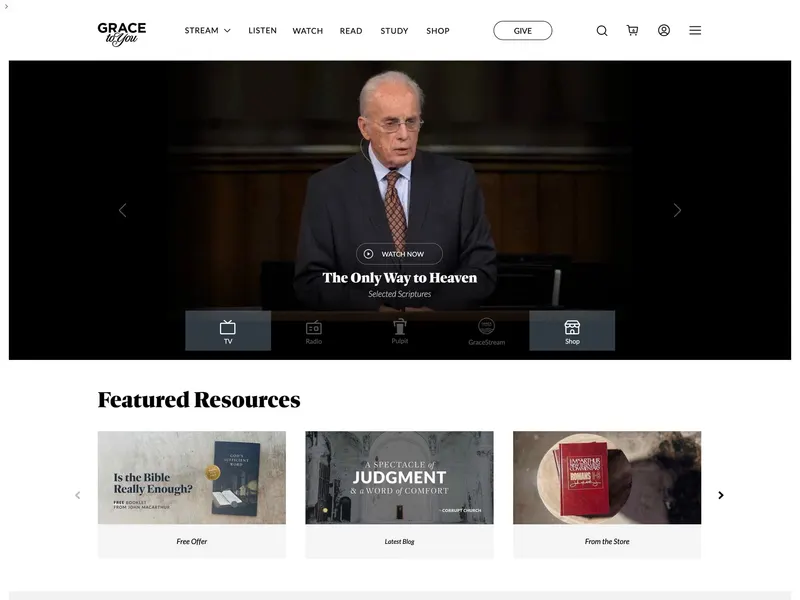Open the Romans commentary store image
The width and height of the screenshot is (800, 600).
click(607, 478)
